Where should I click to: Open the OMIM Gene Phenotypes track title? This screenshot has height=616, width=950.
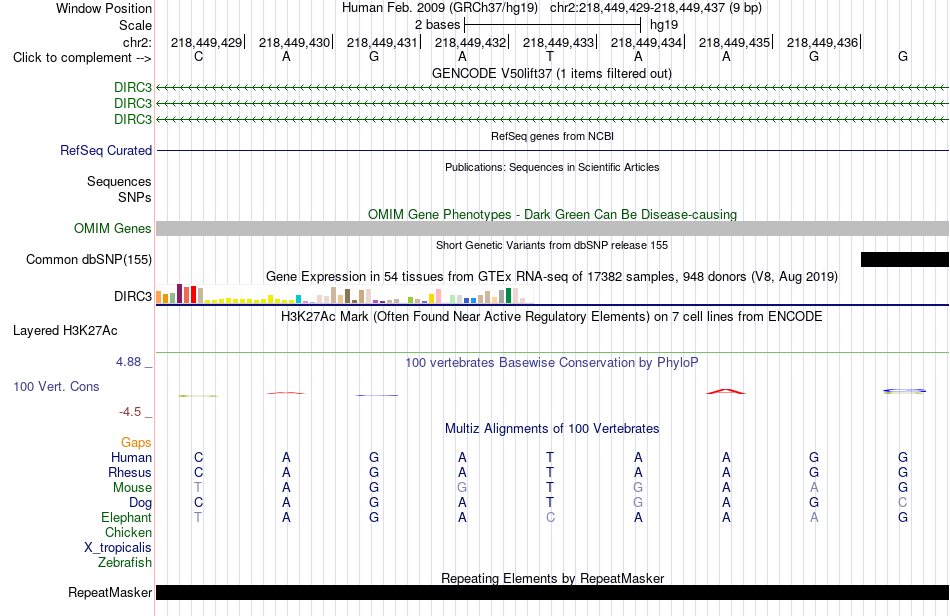[x=552, y=214]
